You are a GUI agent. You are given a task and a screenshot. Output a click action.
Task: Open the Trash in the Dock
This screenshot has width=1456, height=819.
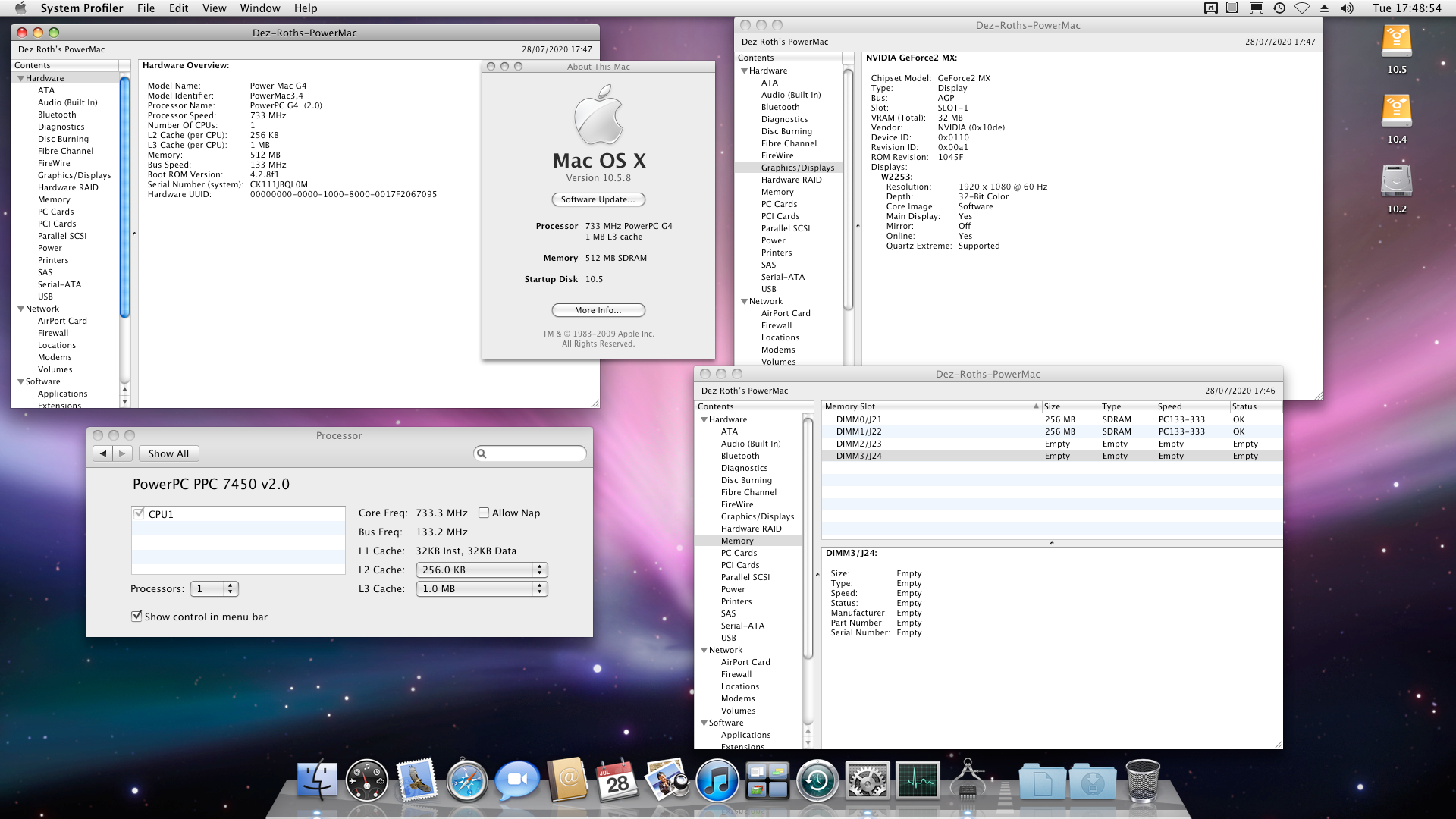pyautogui.click(x=1142, y=781)
